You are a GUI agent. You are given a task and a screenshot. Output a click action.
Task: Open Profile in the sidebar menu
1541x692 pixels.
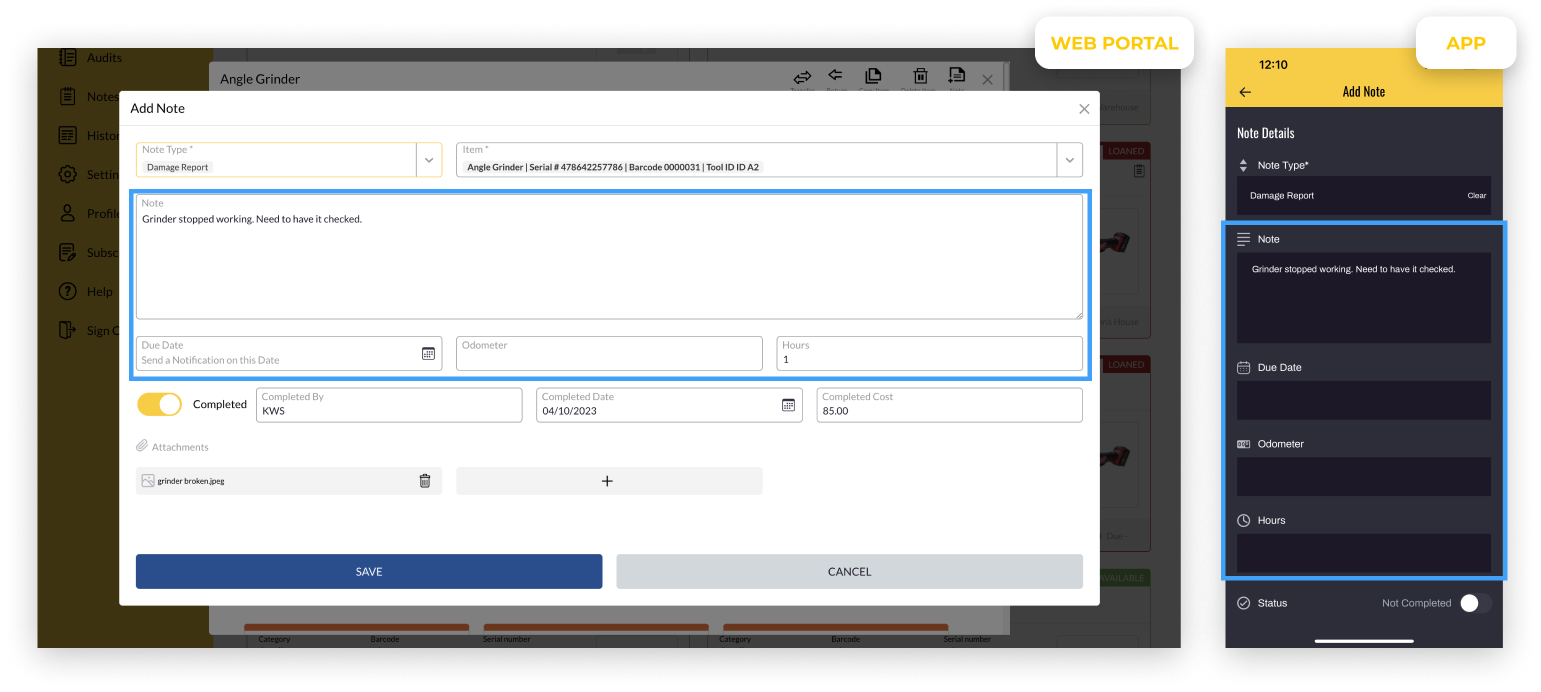point(102,213)
